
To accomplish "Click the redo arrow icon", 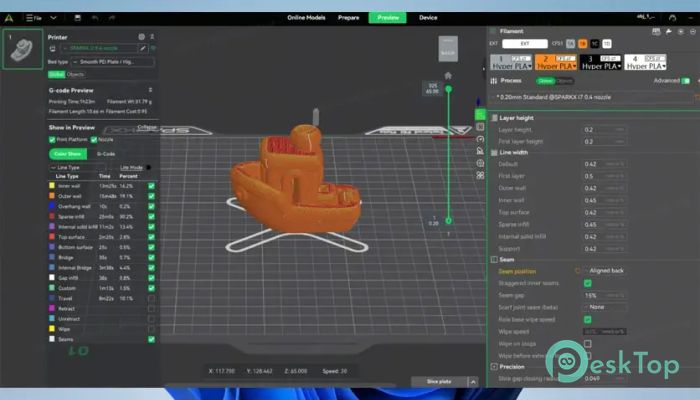I will click(x=112, y=18).
